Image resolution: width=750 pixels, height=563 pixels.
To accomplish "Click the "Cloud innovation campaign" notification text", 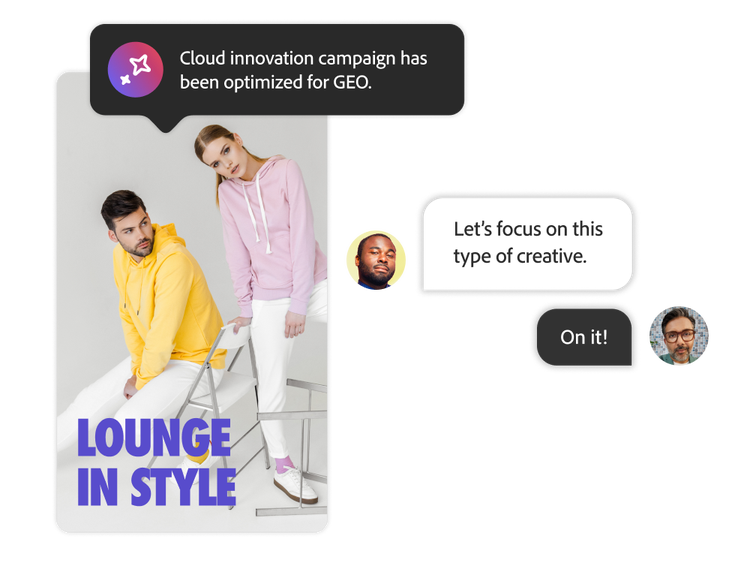I will point(303,59).
